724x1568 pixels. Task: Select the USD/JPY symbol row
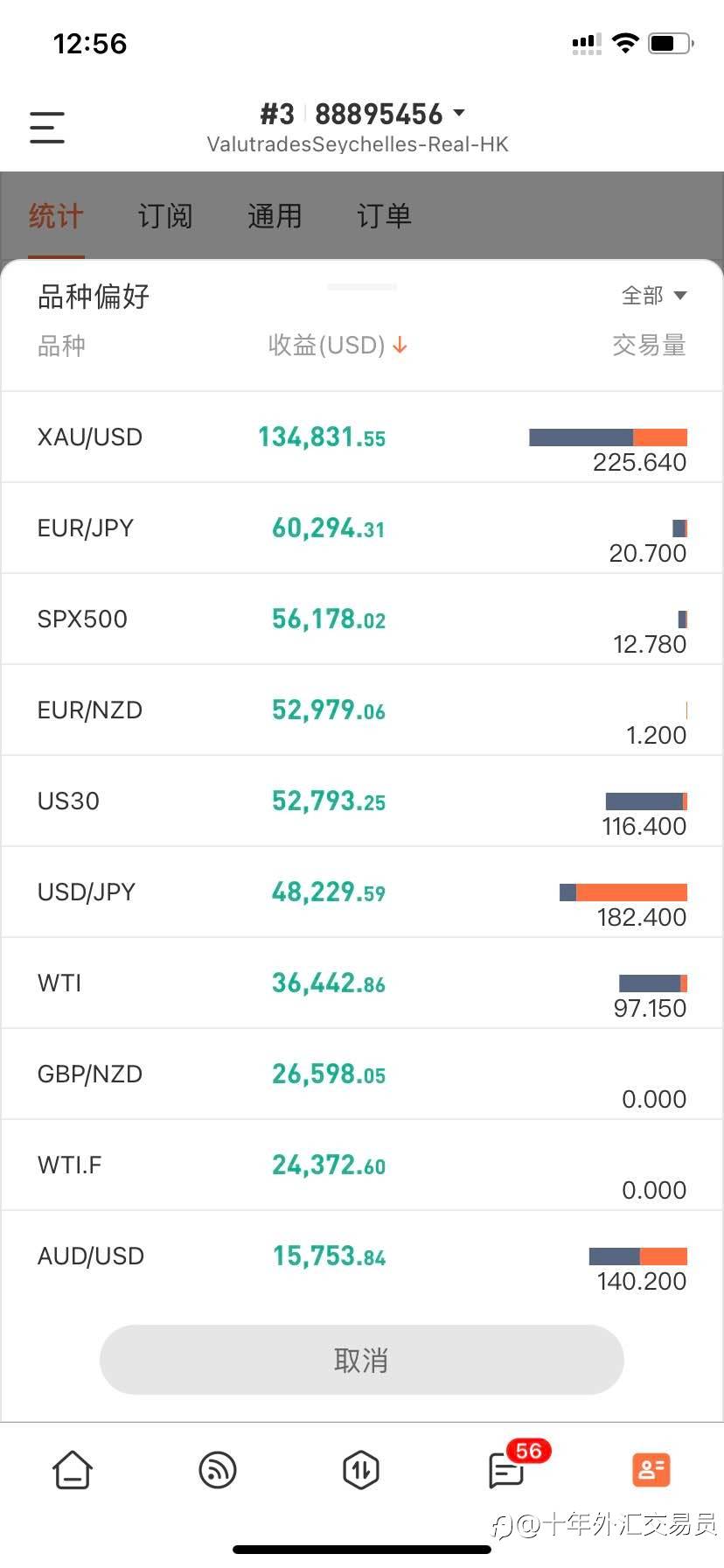362,892
